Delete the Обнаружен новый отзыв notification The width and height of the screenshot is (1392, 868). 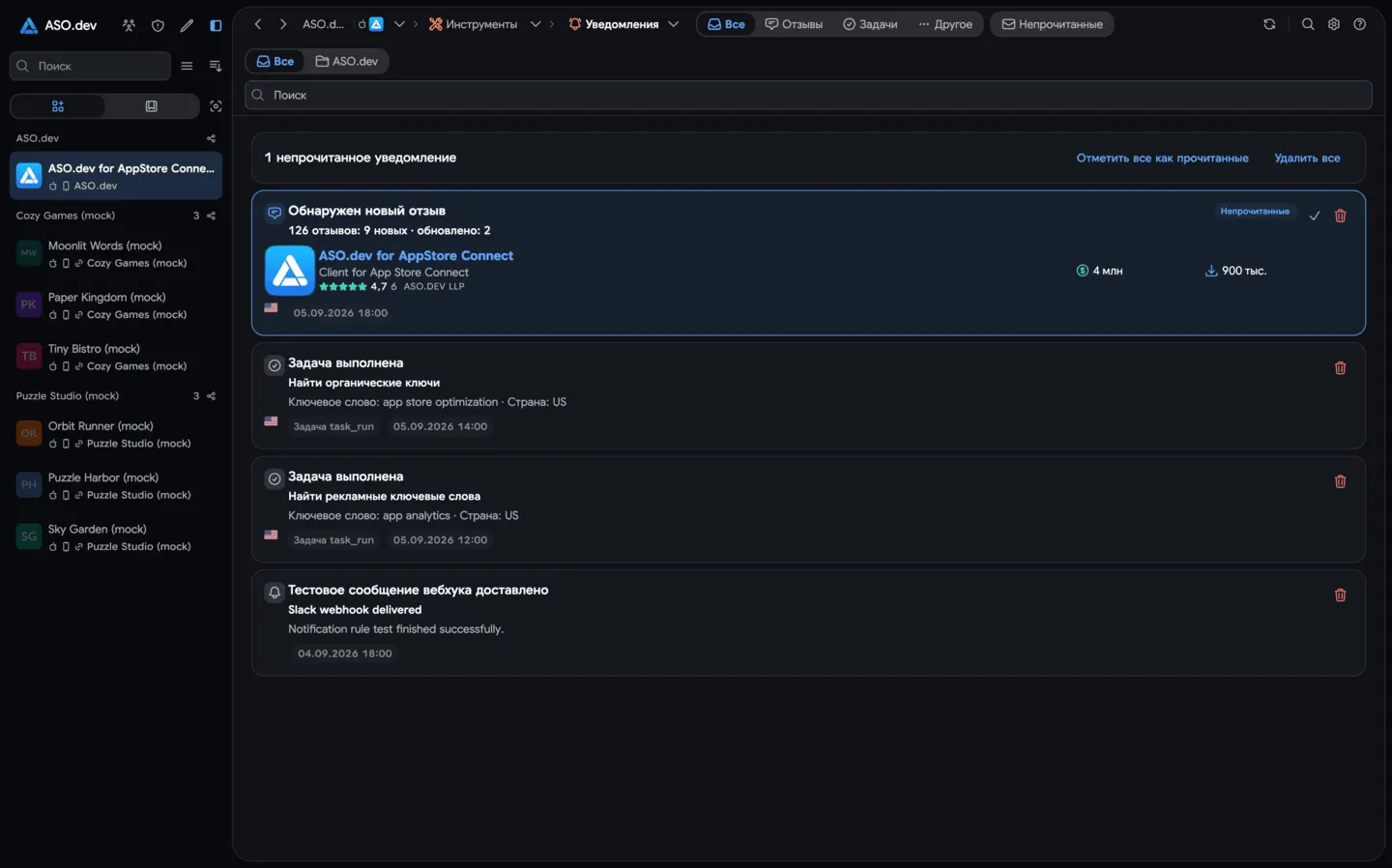click(1340, 216)
